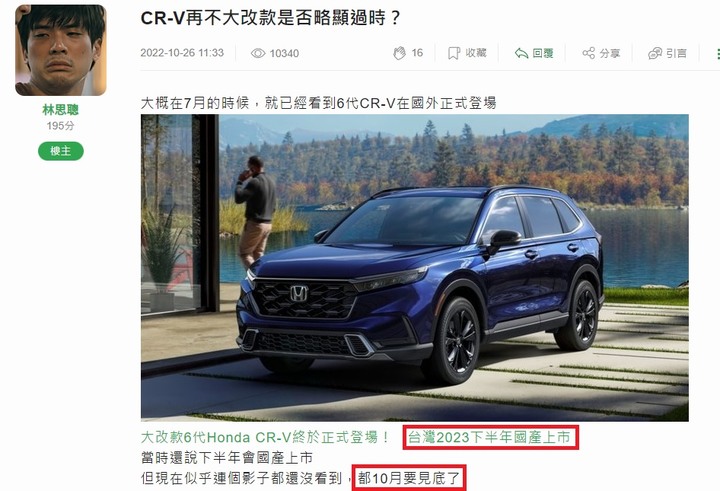Image resolution: width=720 pixels, height=491 pixels.
Task: Click the eye view count icon
Action: (x=258, y=53)
